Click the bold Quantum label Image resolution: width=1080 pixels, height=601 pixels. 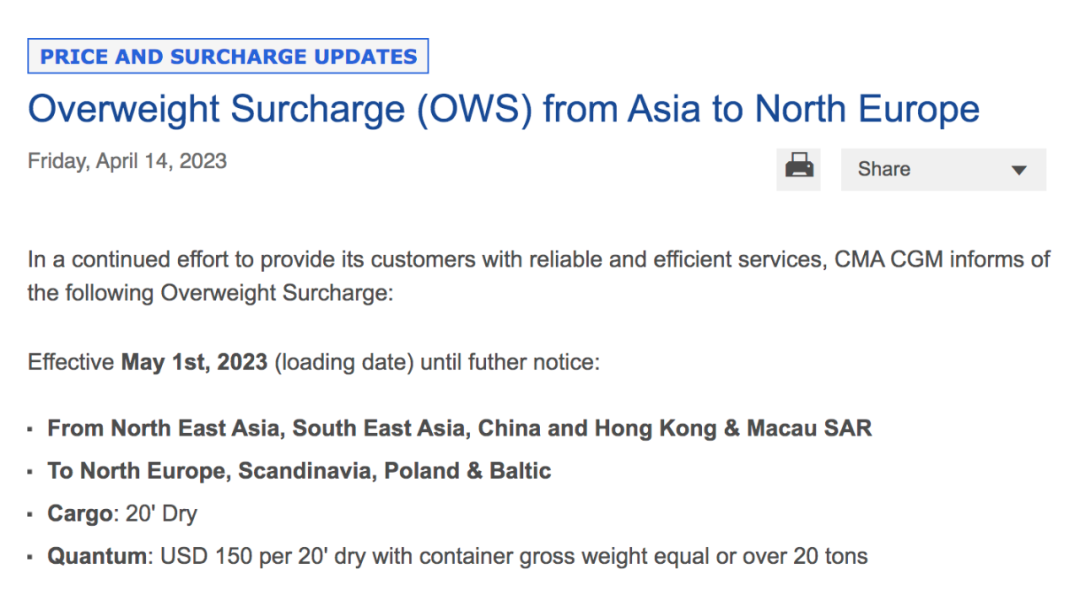(x=96, y=556)
